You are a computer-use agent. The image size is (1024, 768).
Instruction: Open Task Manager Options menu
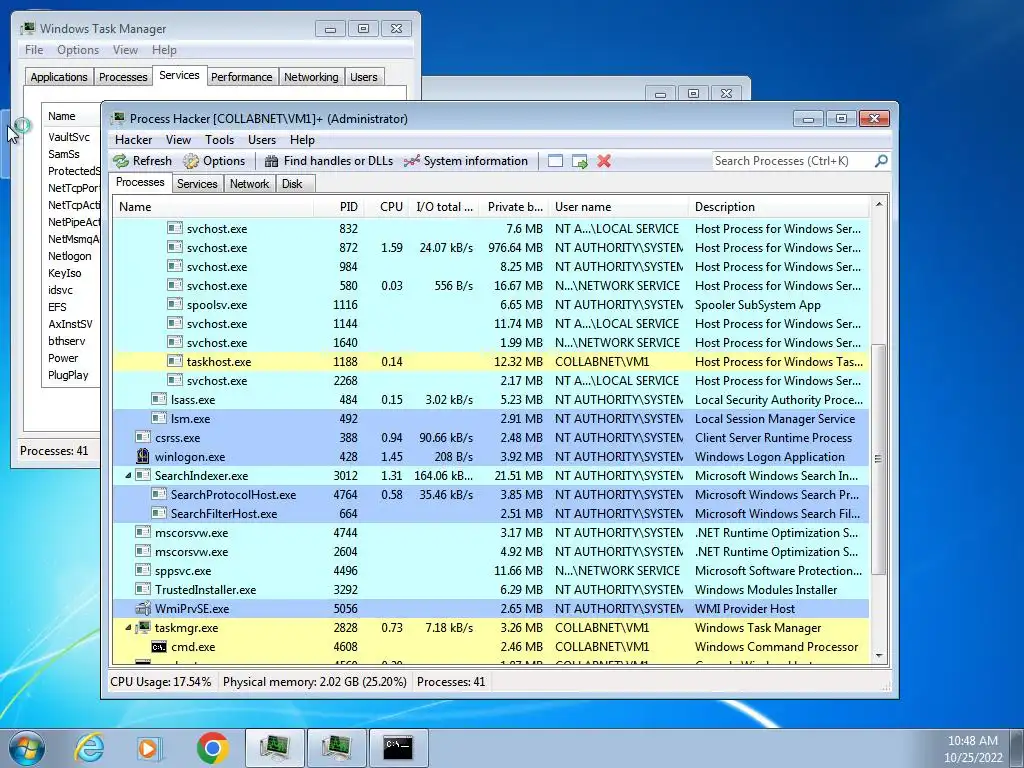coord(78,50)
